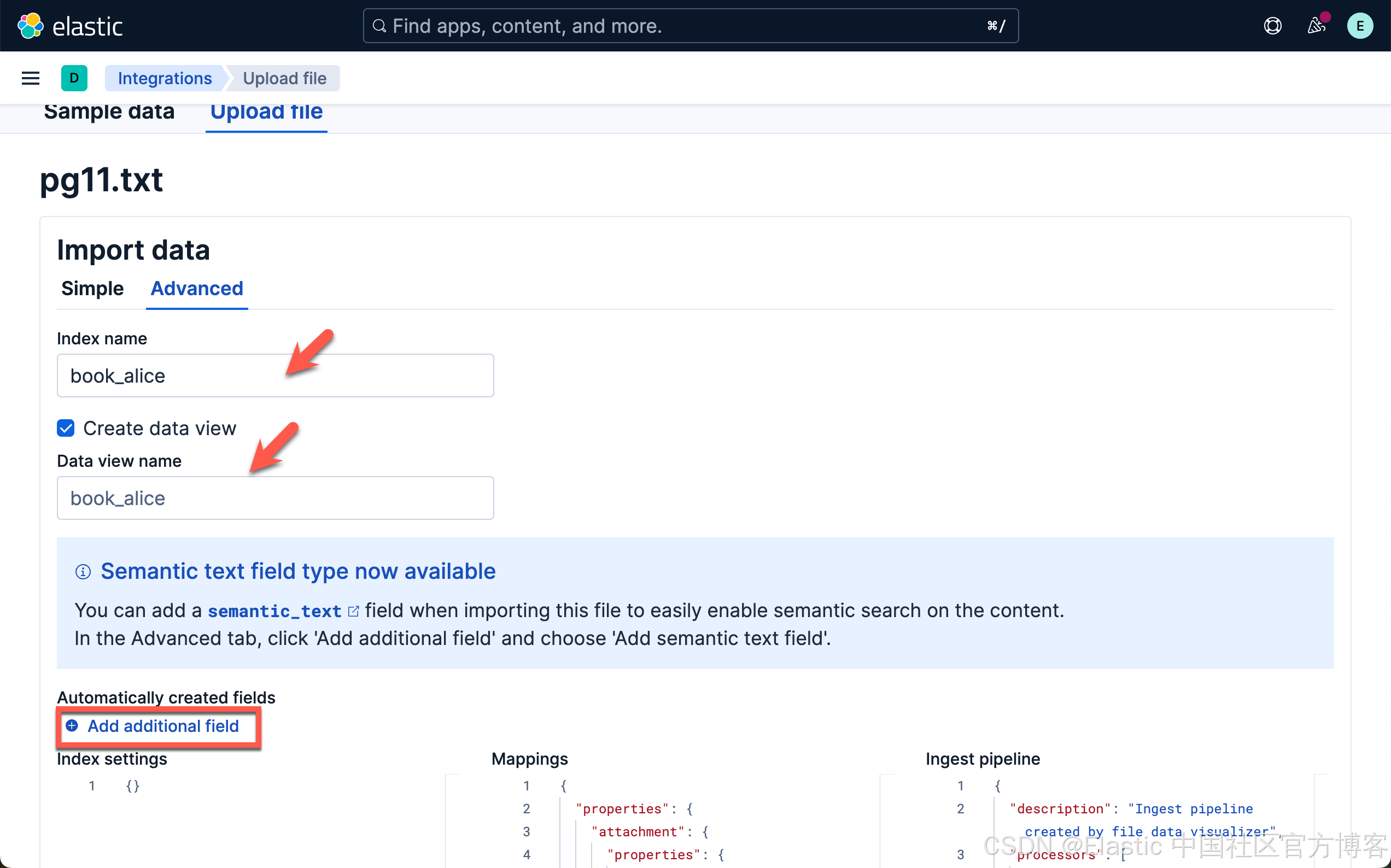Focus the Index name input field

click(275, 376)
